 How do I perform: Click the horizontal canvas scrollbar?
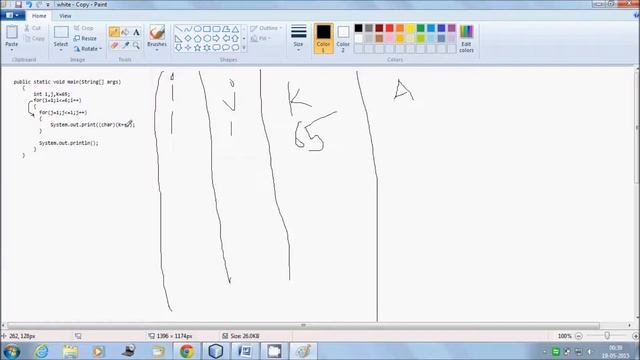pos(303,325)
